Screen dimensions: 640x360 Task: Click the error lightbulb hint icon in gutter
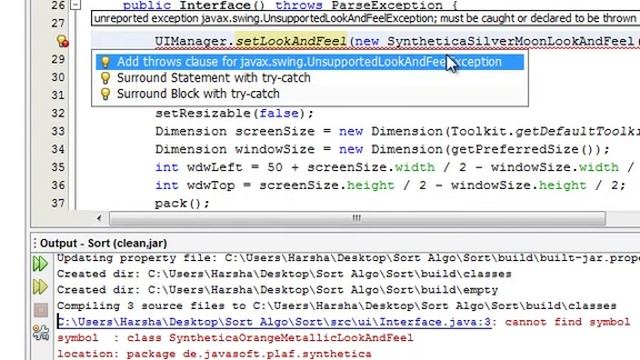[62, 41]
